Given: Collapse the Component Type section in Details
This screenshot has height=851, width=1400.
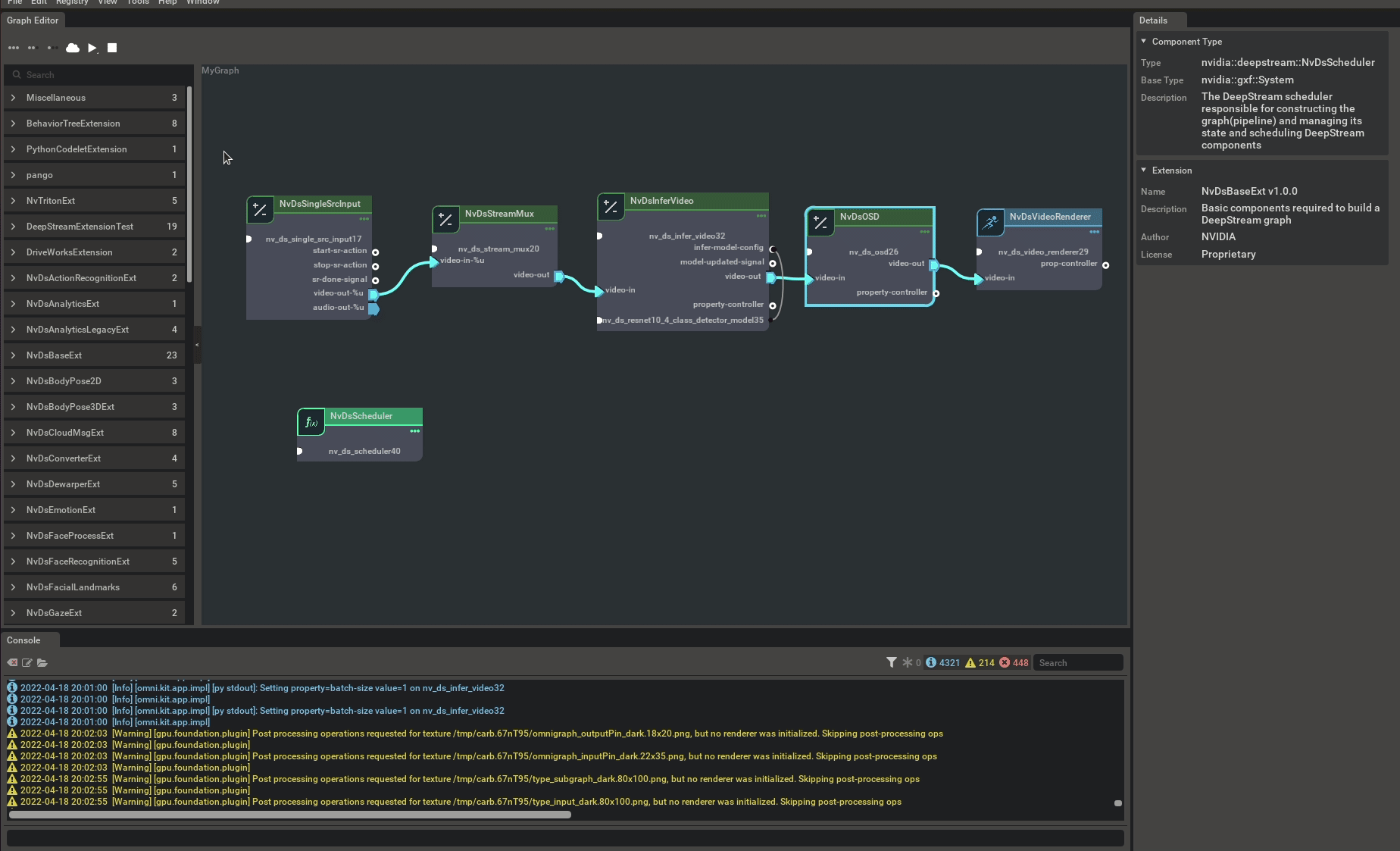Looking at the screenshot, I should click(x=1144, y=42).
